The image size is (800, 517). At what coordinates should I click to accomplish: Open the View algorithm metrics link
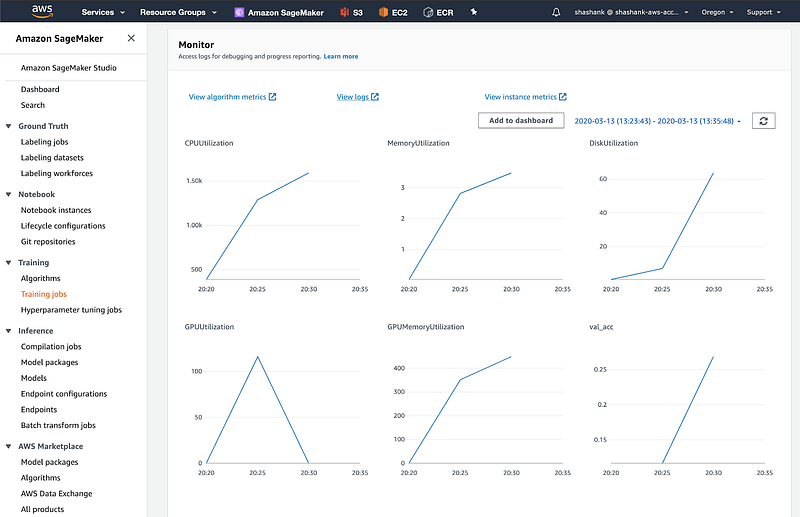point(232,97)
